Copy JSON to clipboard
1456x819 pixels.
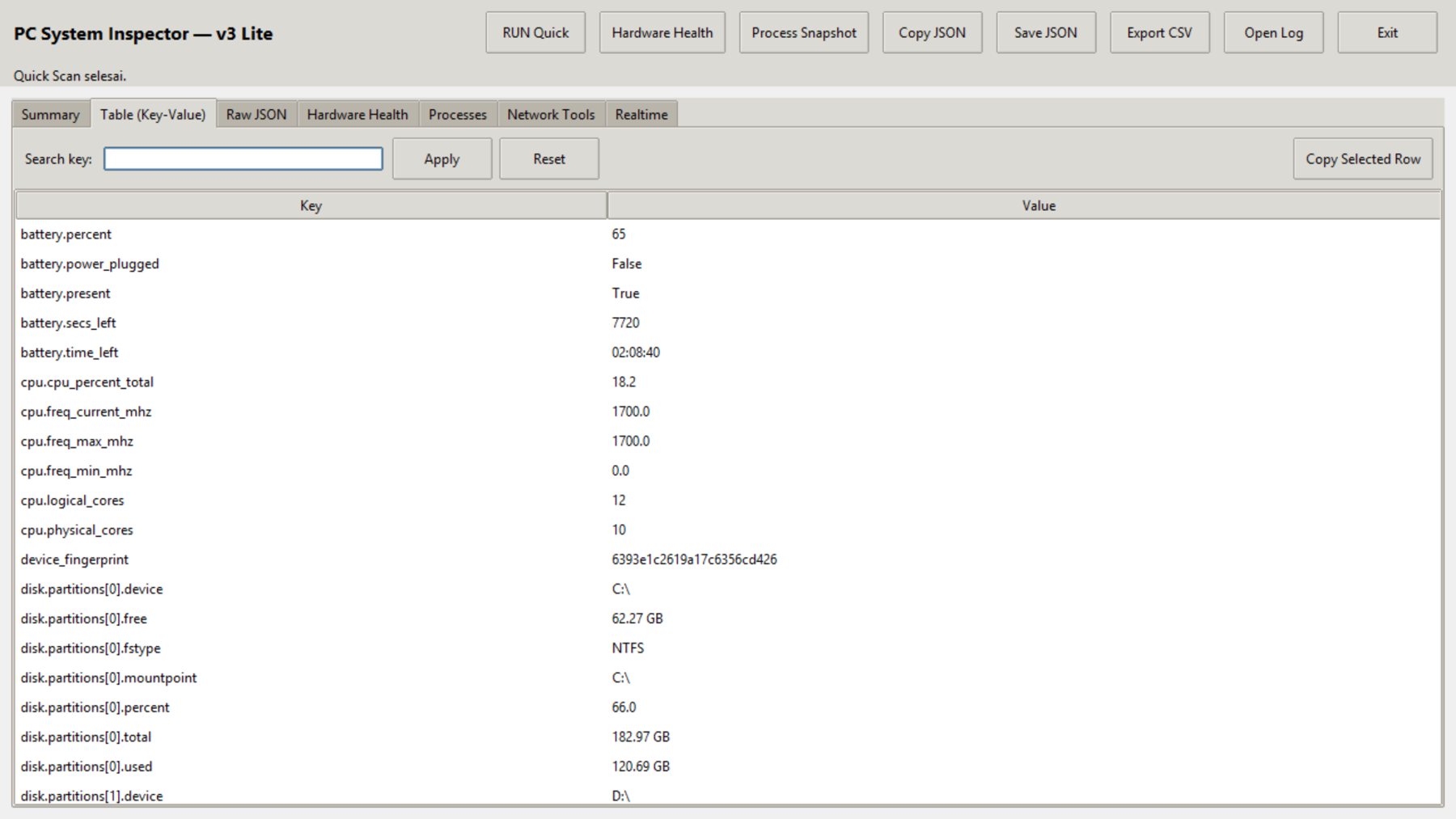coord(931,32)
